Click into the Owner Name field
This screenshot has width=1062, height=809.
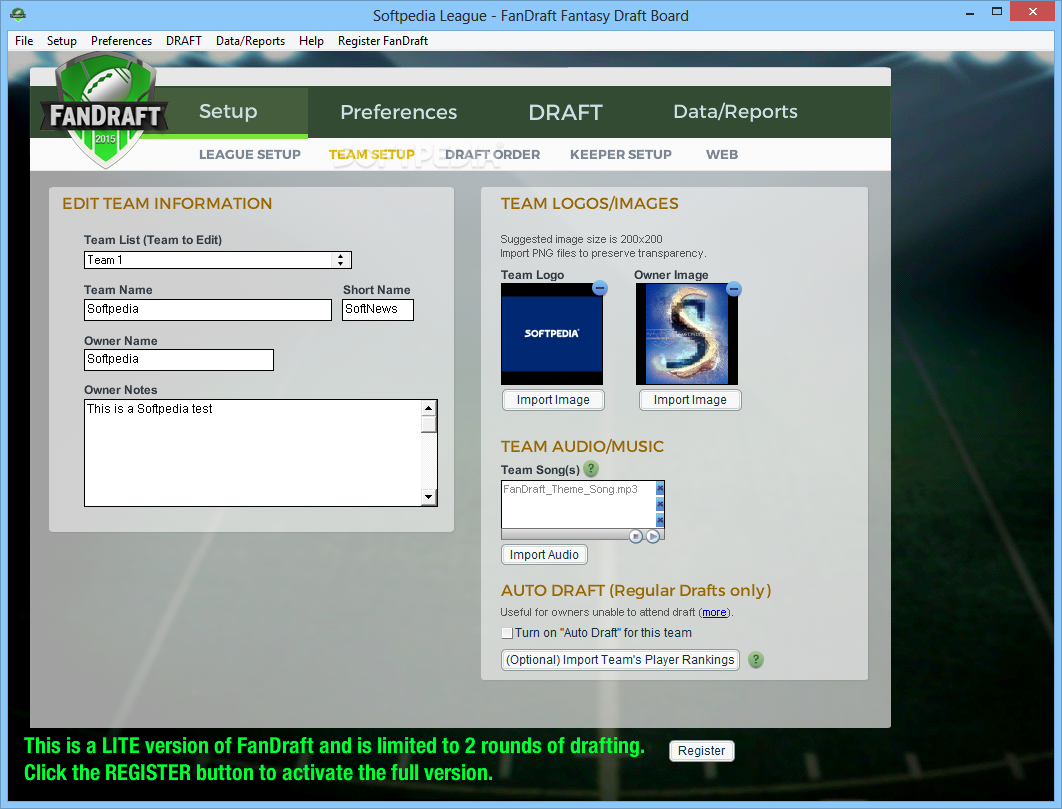coord(179,360)
